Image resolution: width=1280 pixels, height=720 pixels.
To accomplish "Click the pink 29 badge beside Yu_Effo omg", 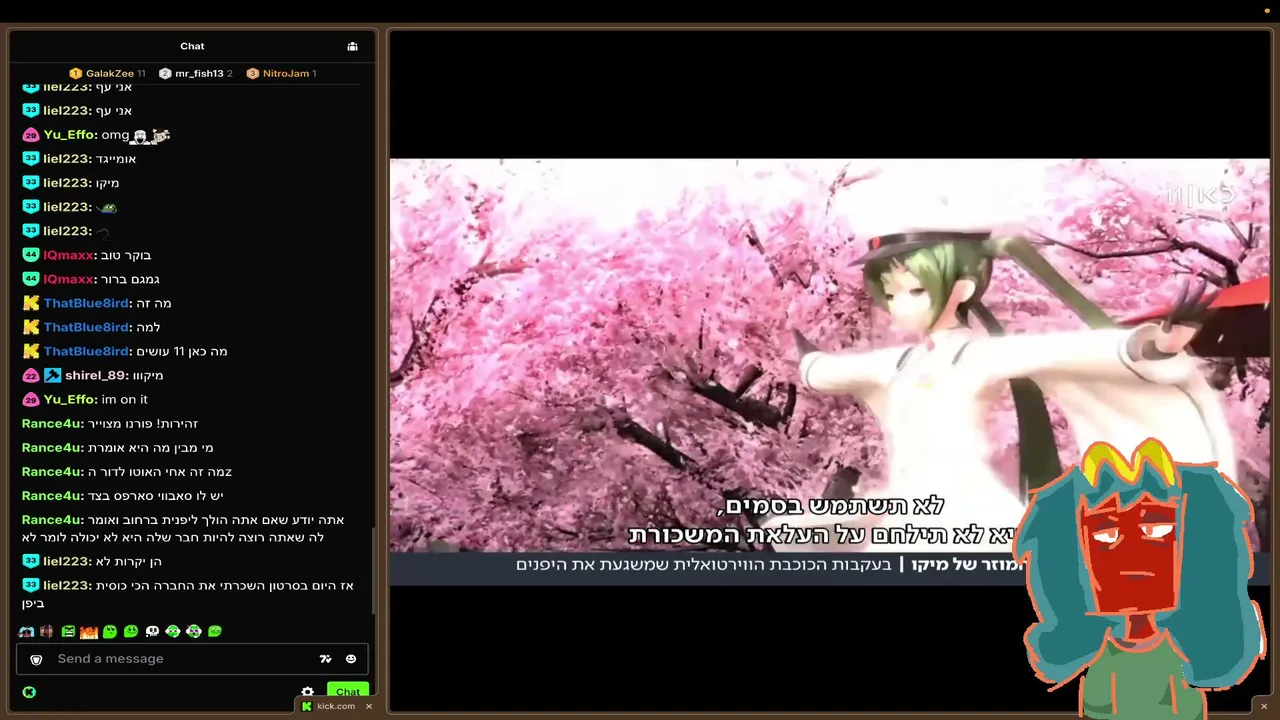I will [31, 135].
